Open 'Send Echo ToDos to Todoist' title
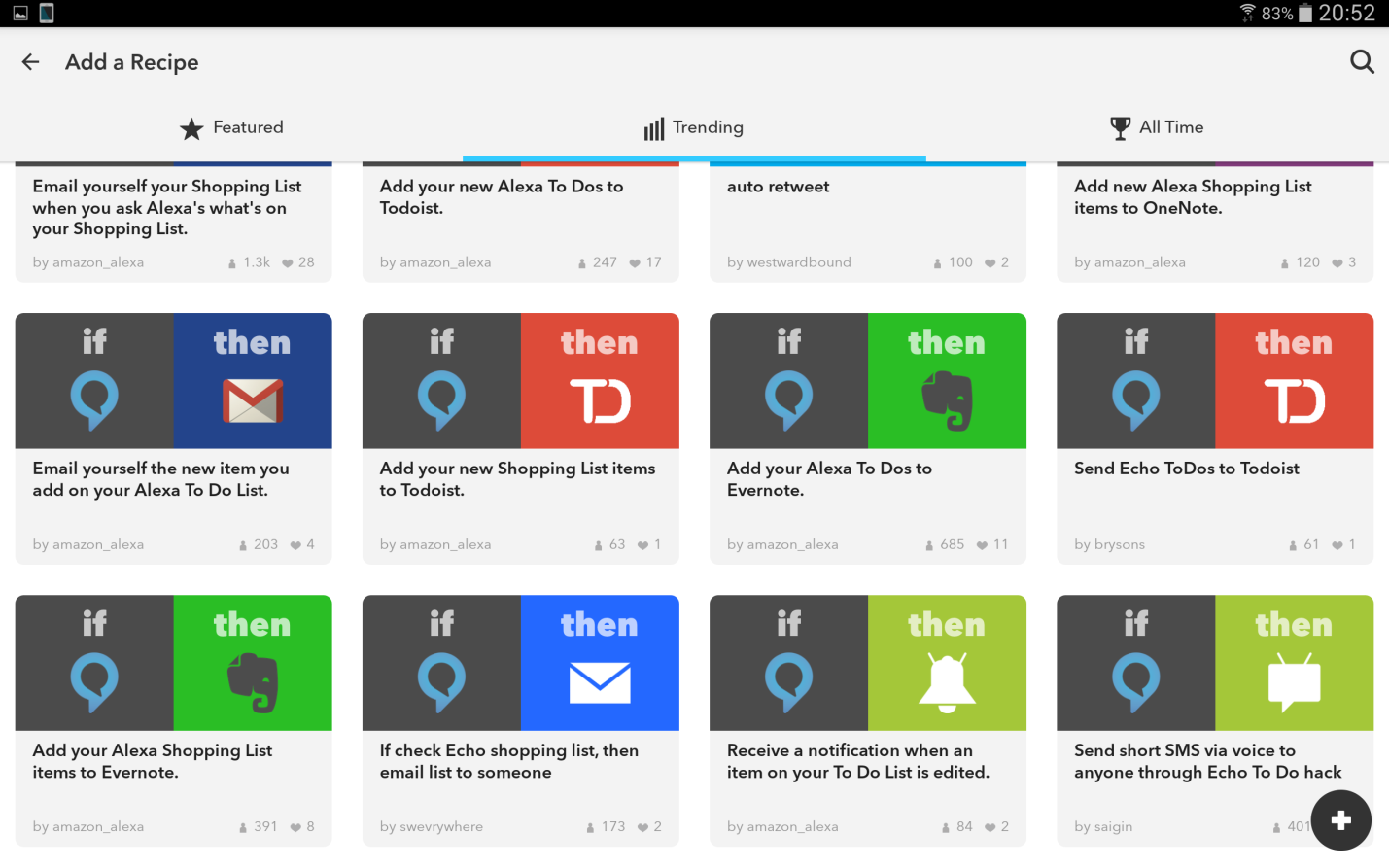This screenshot has height=868, width=1389. point(1186,468)
